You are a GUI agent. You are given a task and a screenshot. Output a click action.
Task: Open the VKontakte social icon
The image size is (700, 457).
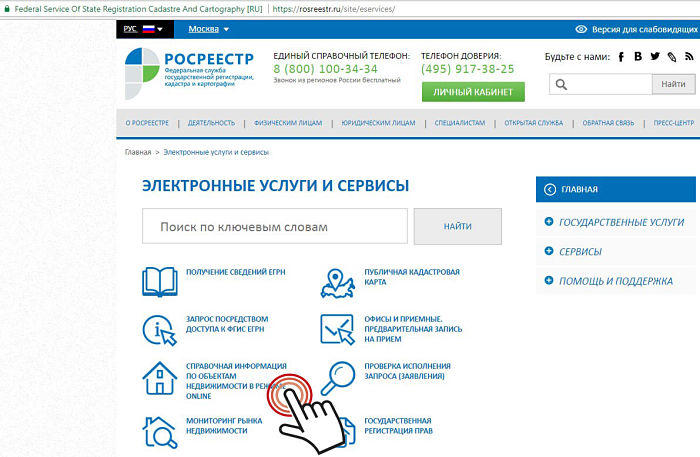(x=638, y=56)
